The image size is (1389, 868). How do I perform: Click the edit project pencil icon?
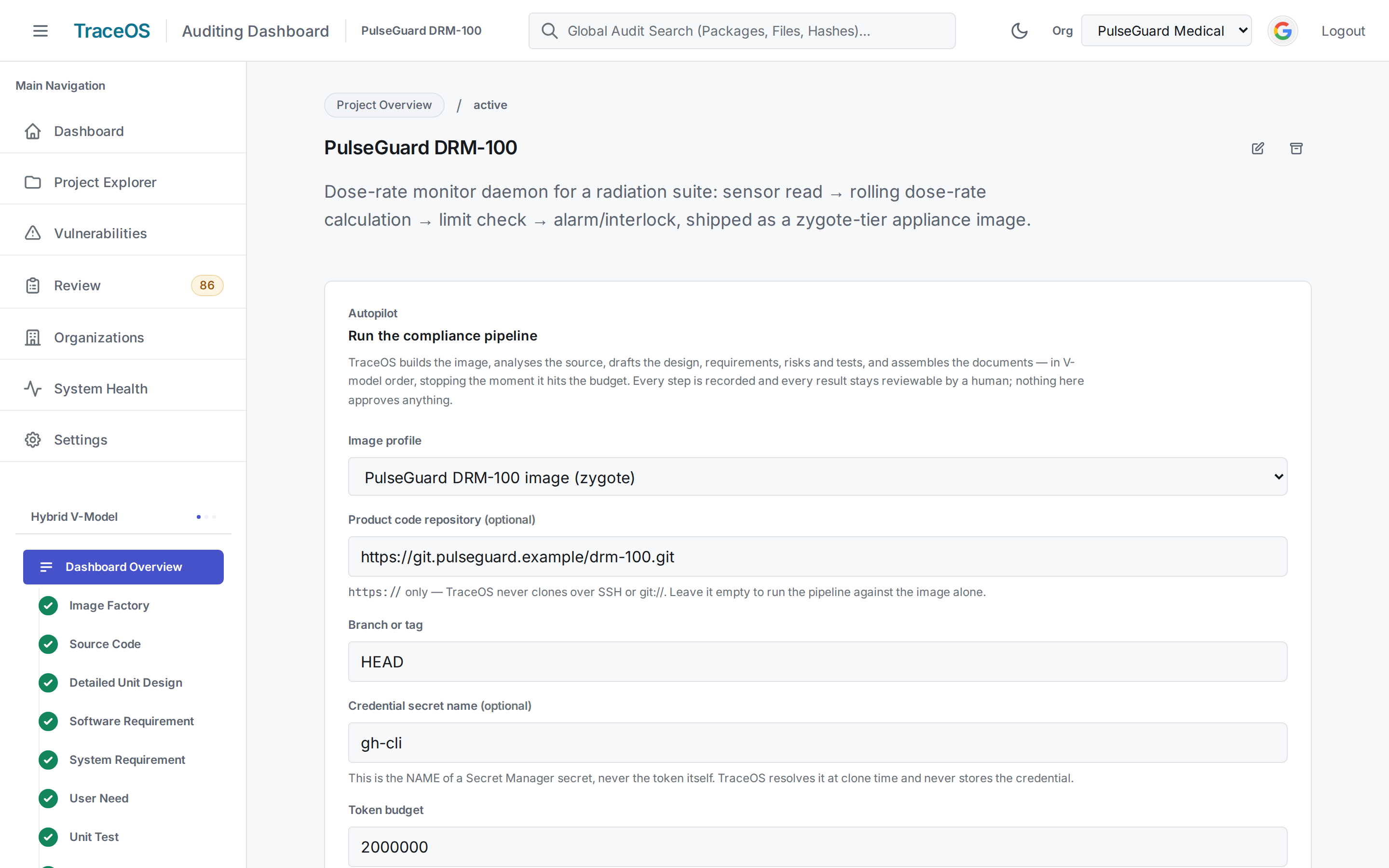[1257, 149]
